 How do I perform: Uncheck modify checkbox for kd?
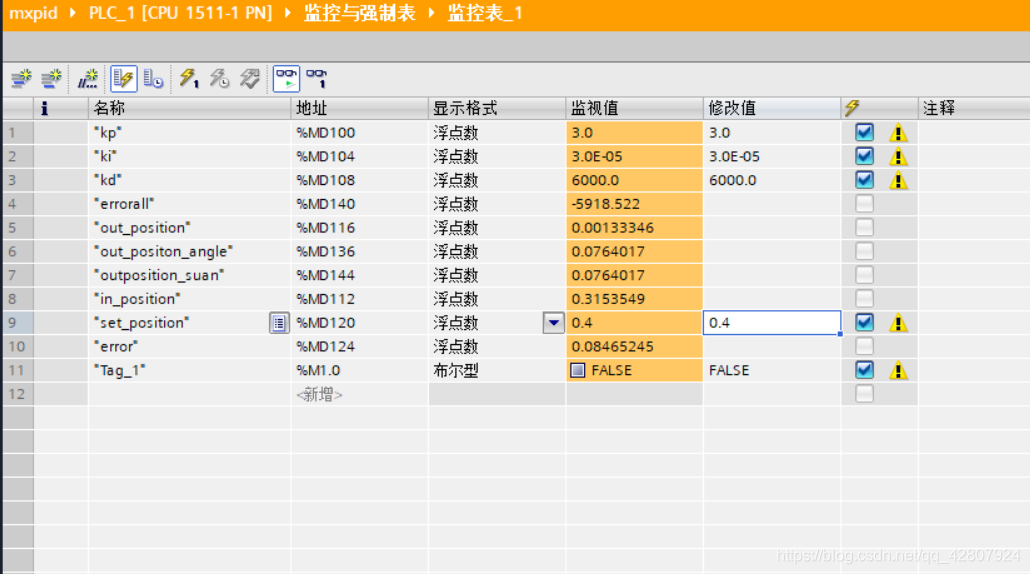864,179
